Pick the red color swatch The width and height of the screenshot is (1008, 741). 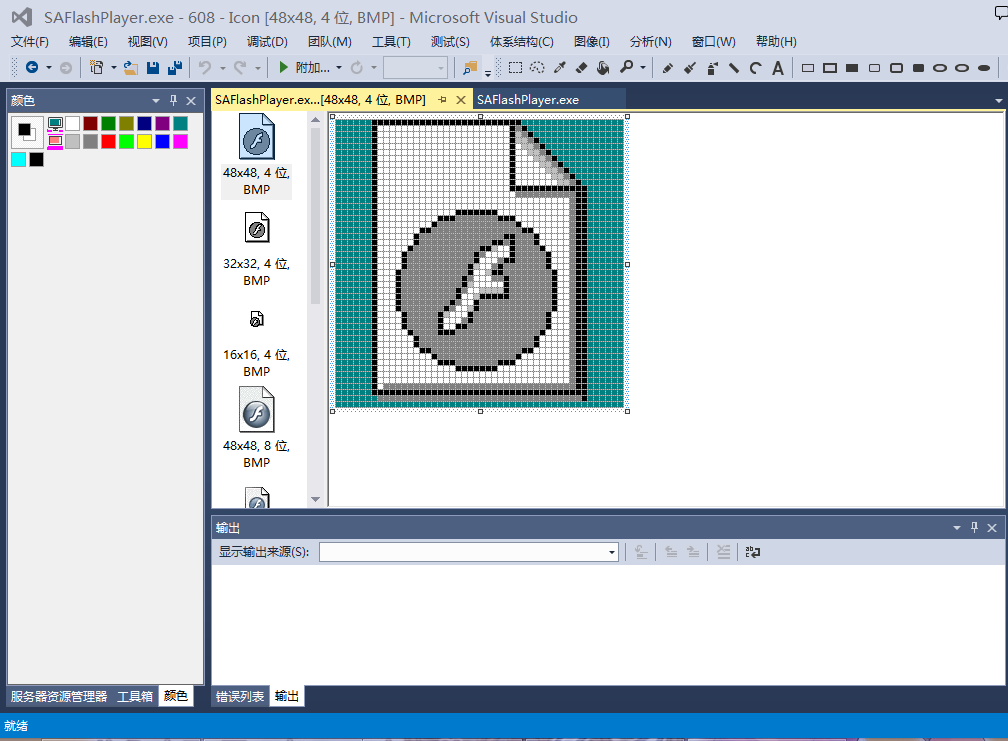tap(109, 141)
